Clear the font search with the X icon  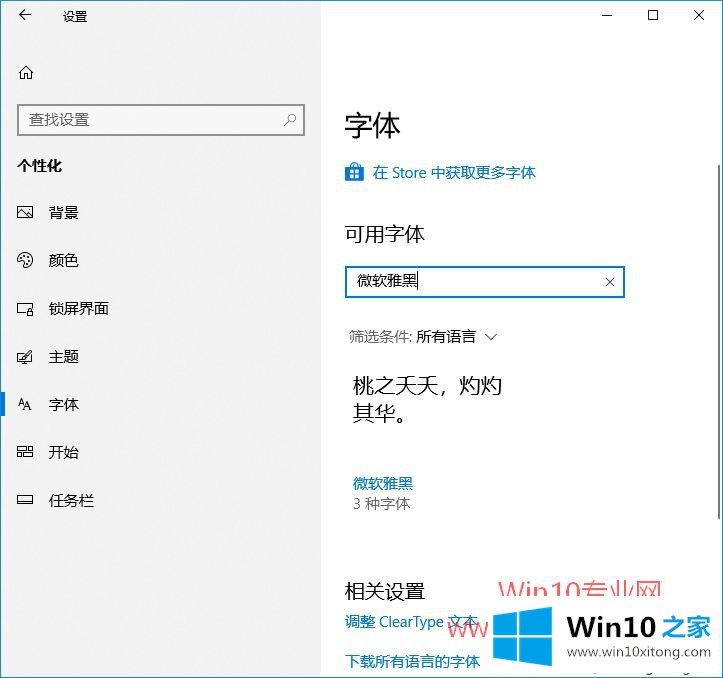[610, 282]
